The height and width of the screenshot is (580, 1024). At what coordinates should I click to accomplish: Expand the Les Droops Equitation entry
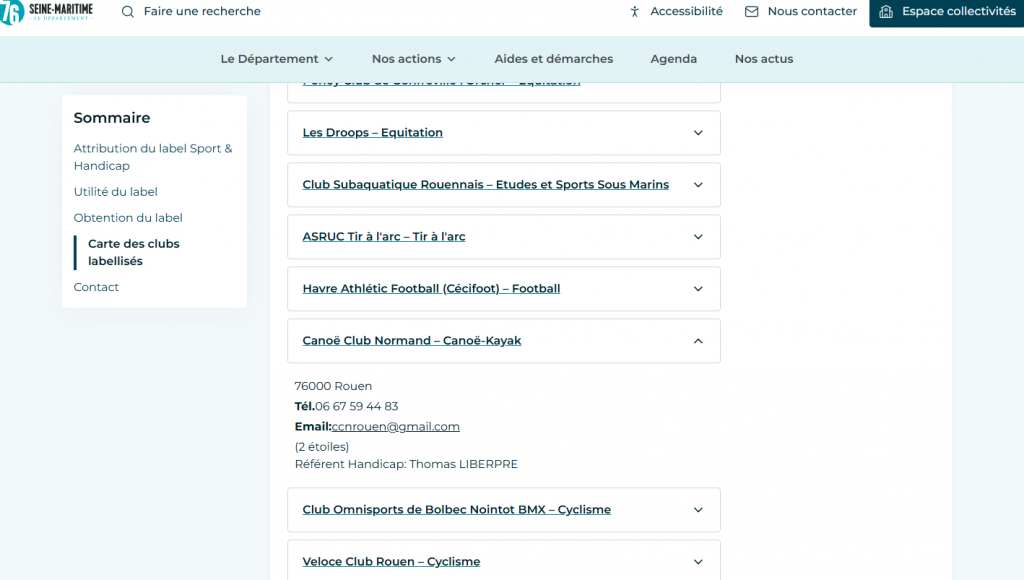pyautogui.click(x=698, y=133)
